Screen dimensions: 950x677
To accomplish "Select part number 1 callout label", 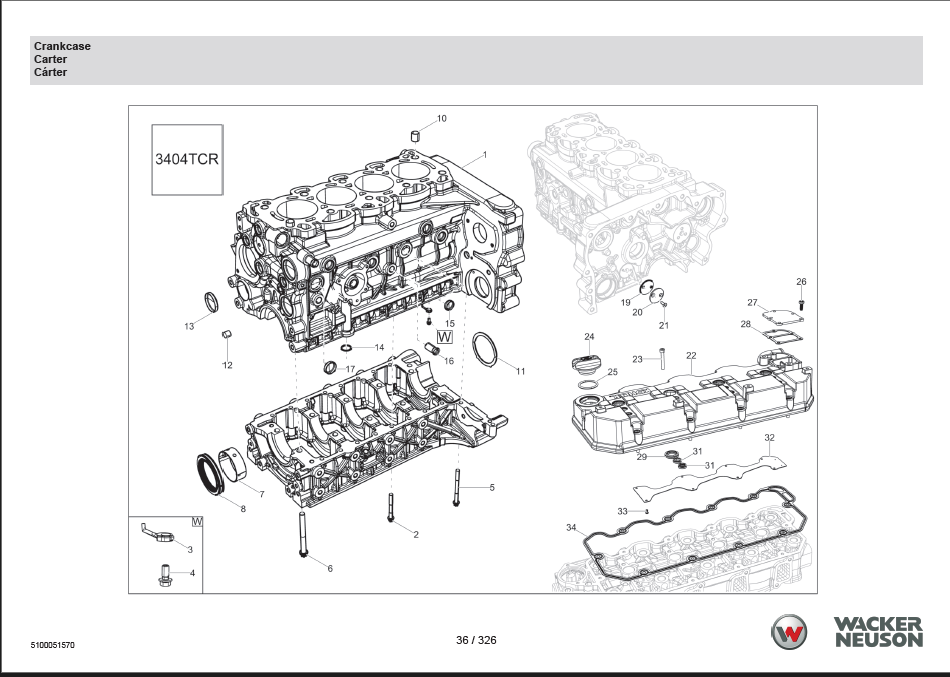I will (485, 155).
